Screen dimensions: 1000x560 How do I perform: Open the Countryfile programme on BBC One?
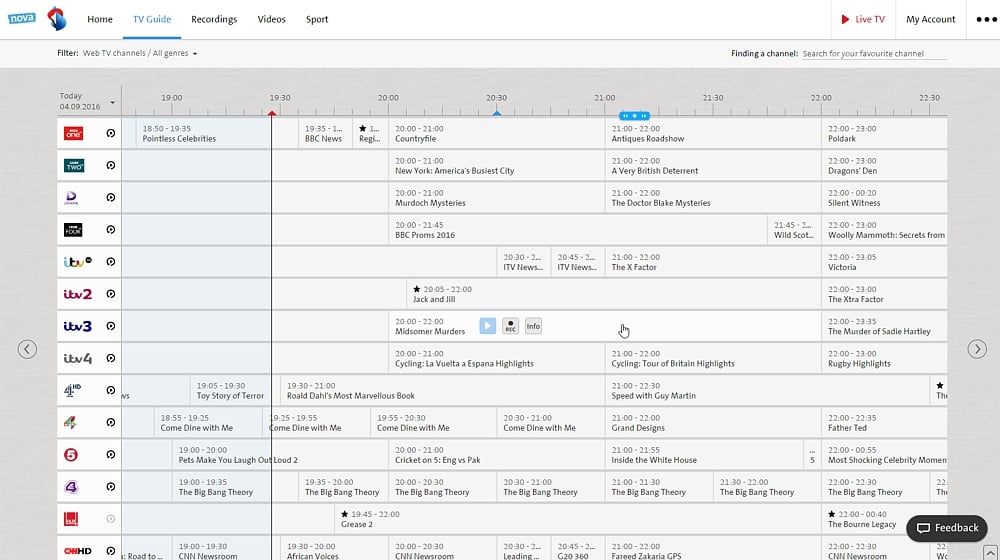[x=496, y=133]
